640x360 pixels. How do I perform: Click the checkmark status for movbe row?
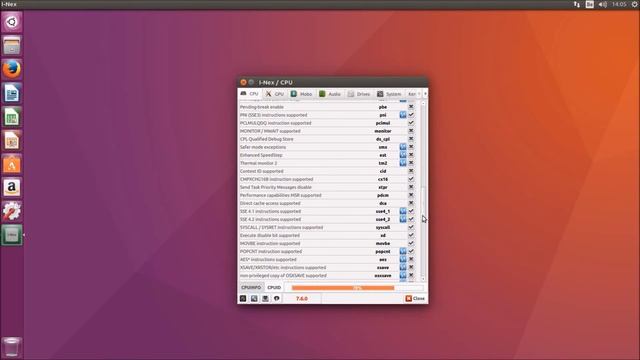click(x=411, y=243)
